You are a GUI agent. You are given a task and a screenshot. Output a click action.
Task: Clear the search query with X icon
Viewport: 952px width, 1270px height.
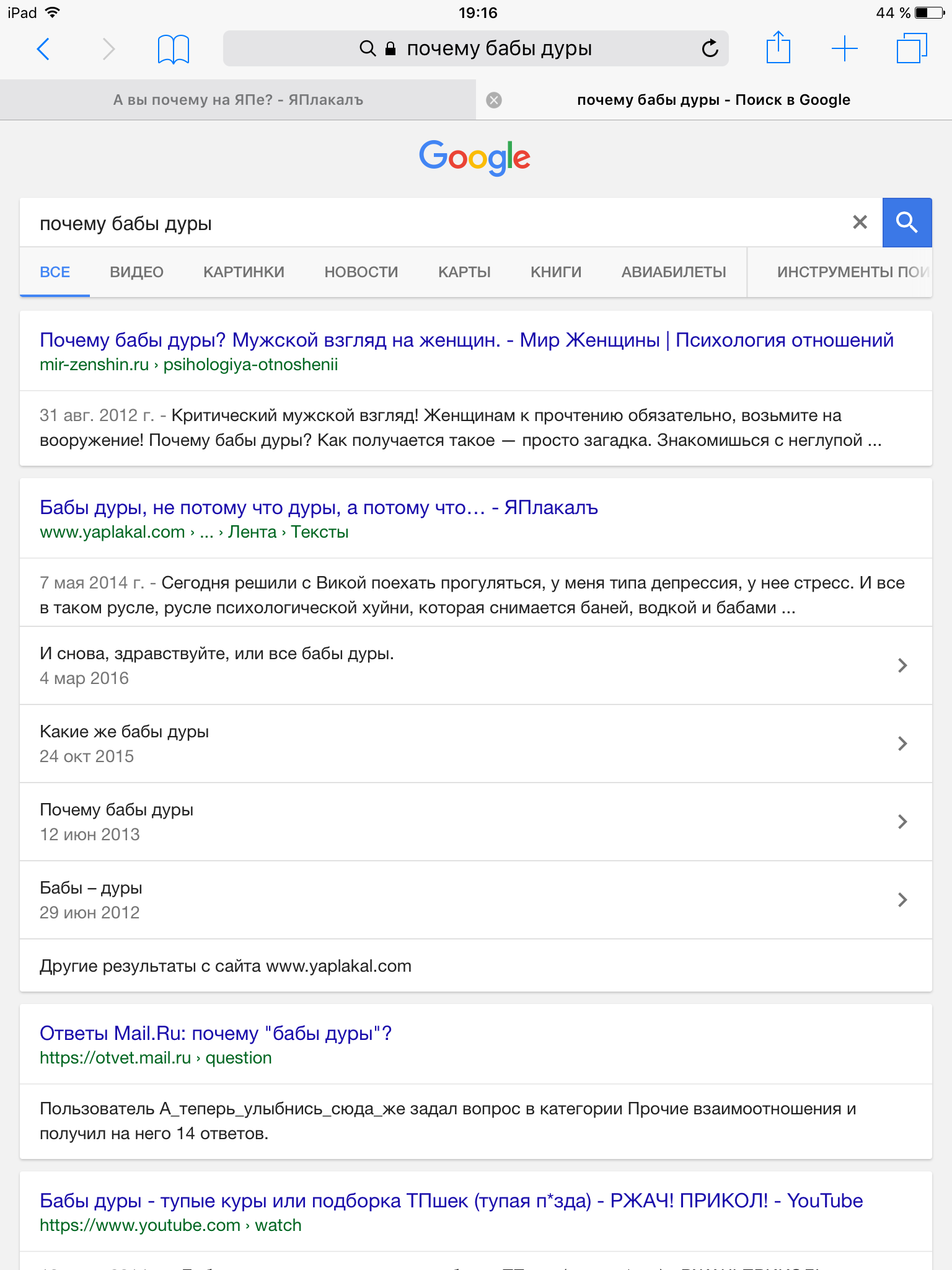click(860, 222)
